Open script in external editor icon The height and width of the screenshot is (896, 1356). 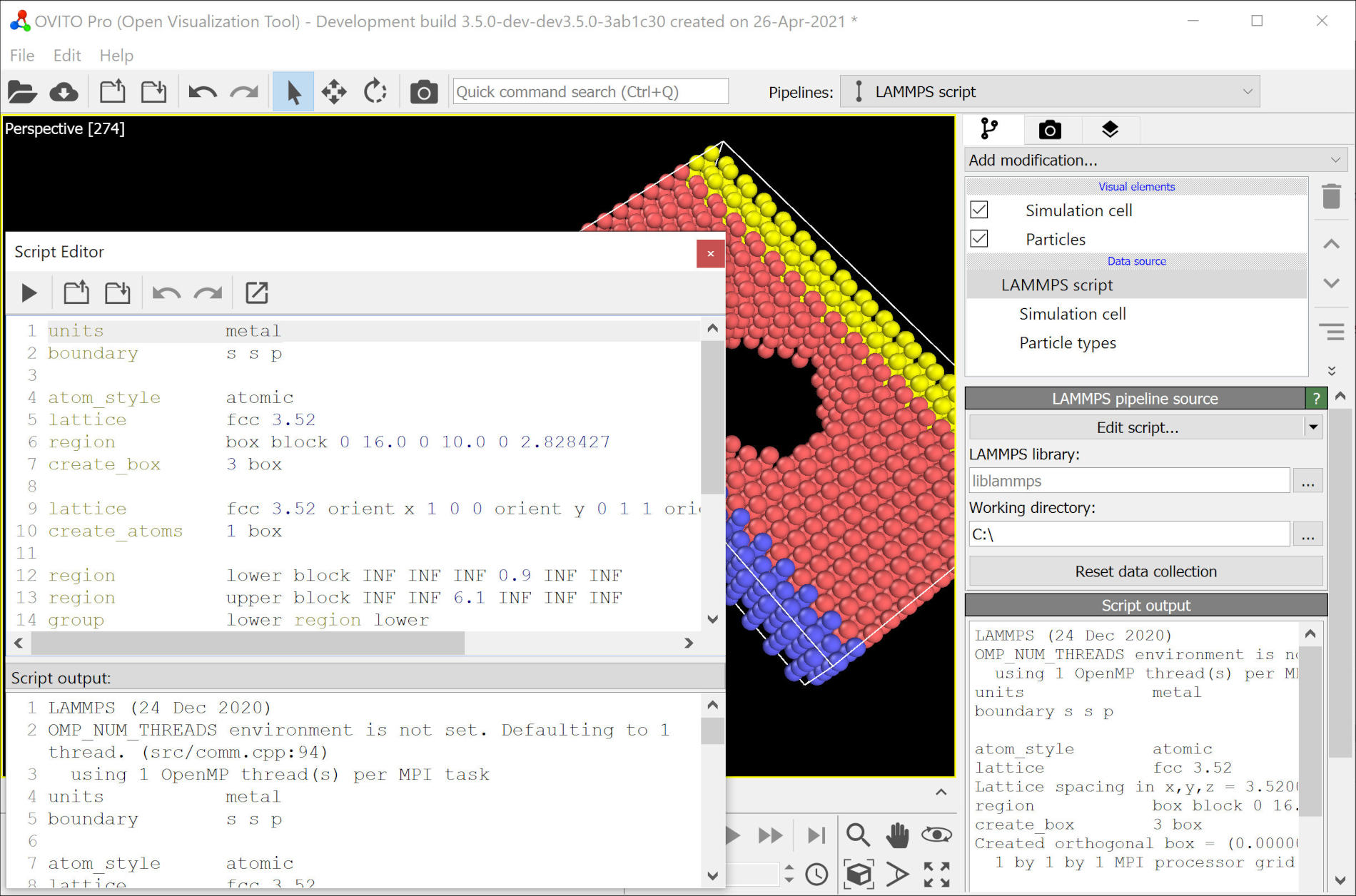pos(256,292)
